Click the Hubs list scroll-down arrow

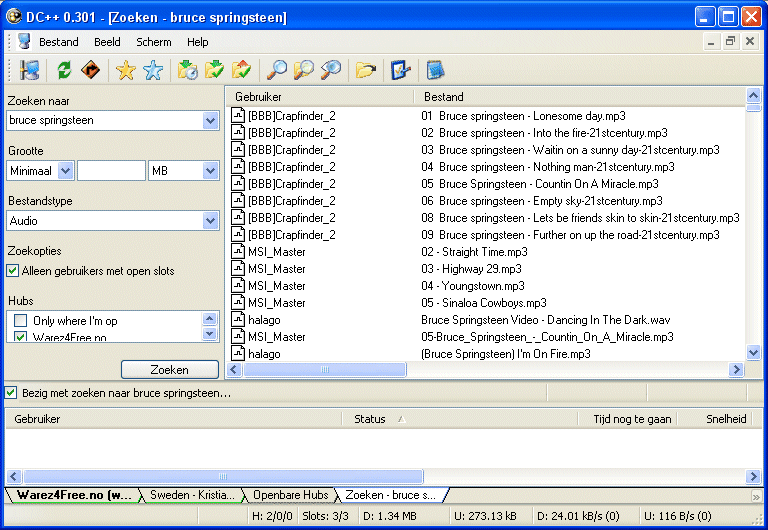[210, 334]
